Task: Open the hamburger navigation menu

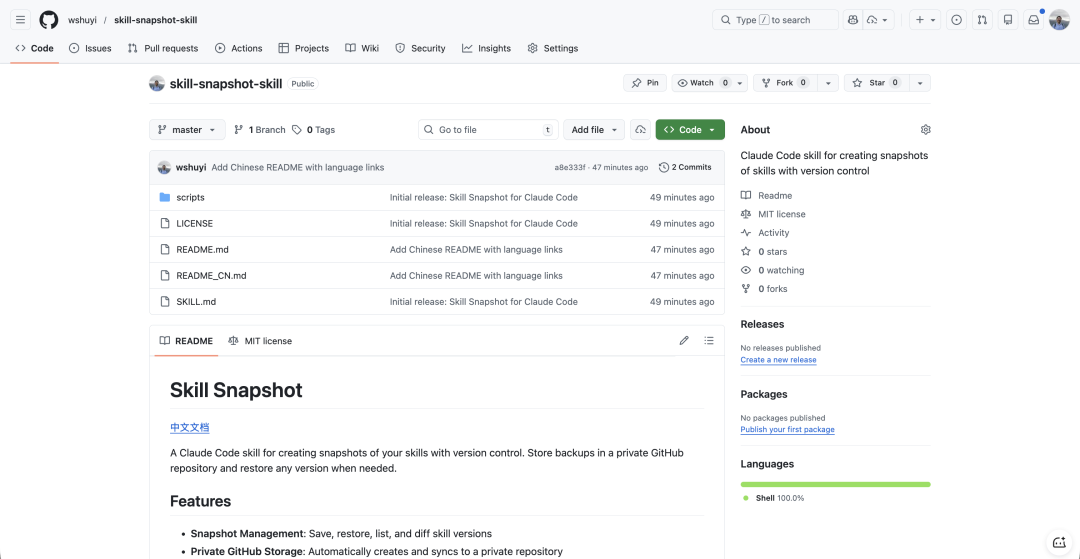Action: pyautogui.click(x=21, y=20)
